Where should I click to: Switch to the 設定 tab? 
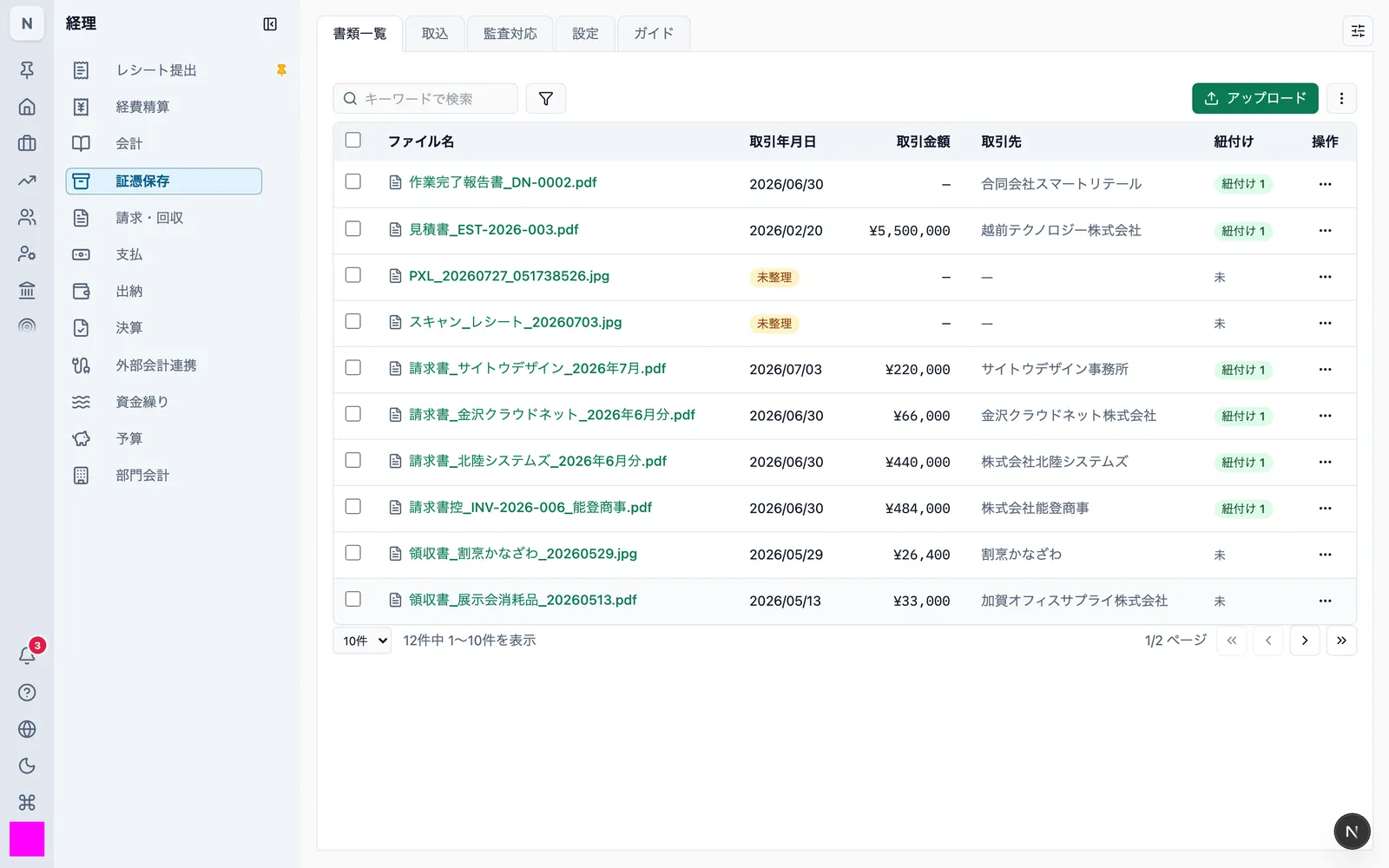[585, 34]
